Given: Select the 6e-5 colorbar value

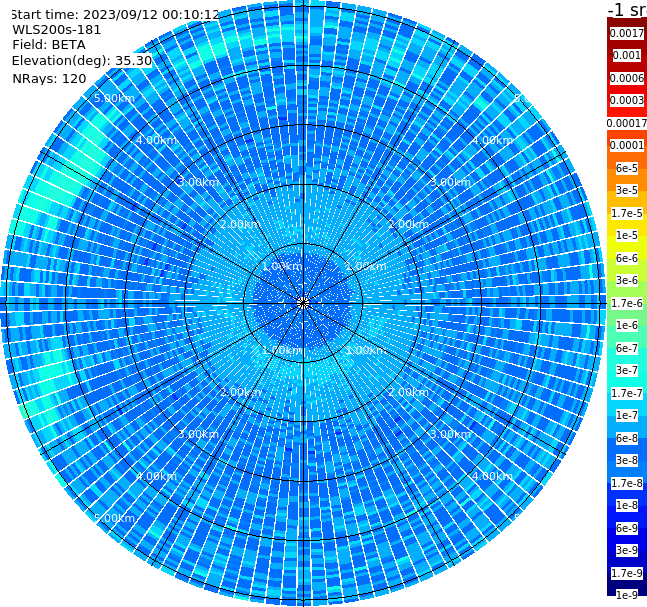Looking at the screenshot, I should [627, 168].
